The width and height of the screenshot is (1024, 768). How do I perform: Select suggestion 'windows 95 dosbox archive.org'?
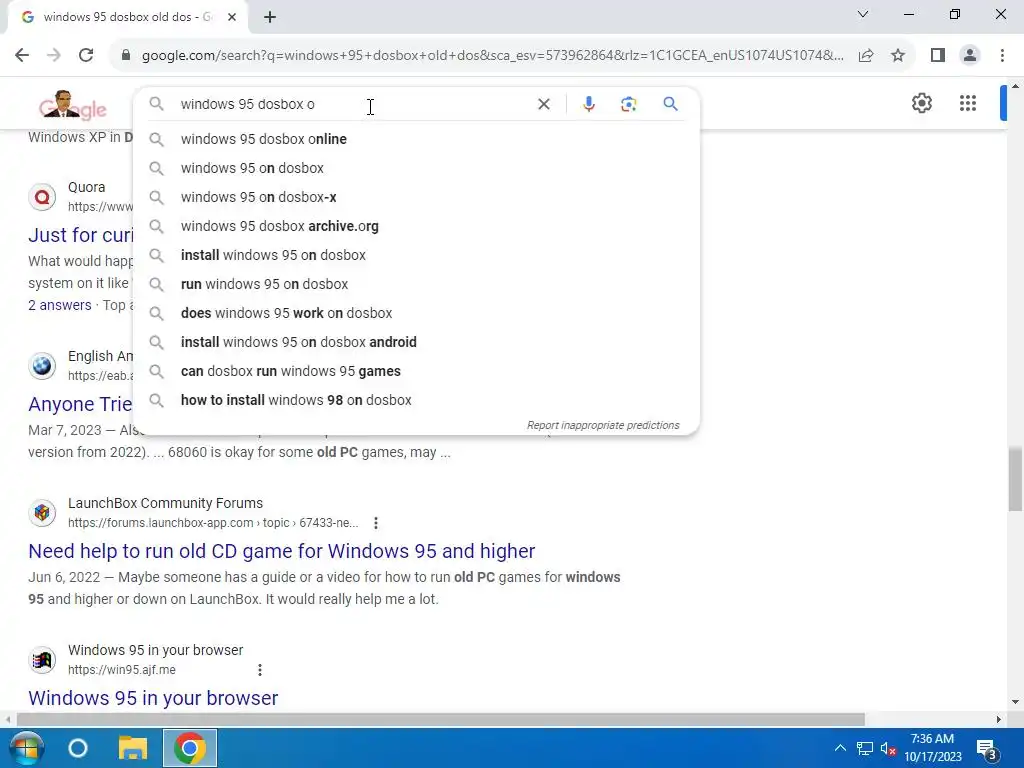click(x=416, y=226)
